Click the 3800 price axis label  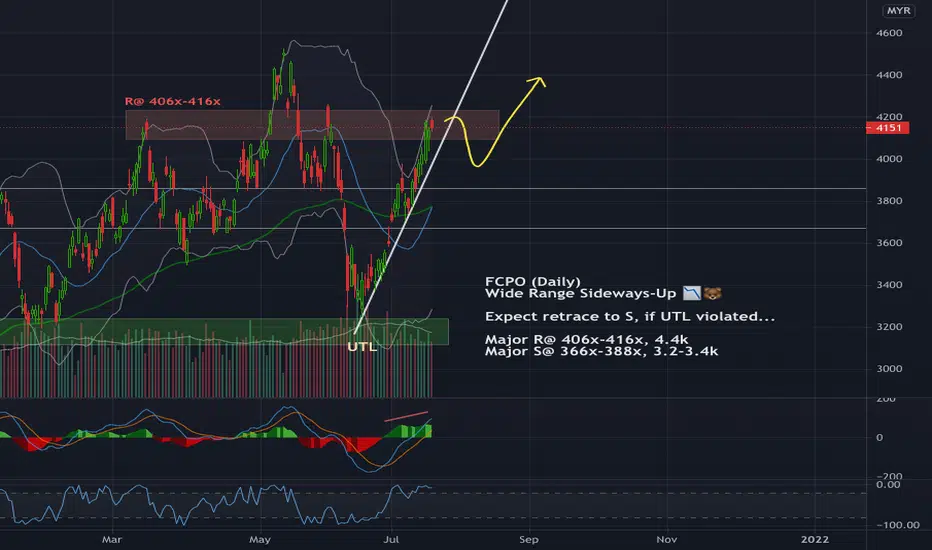[x=889, y=201]
